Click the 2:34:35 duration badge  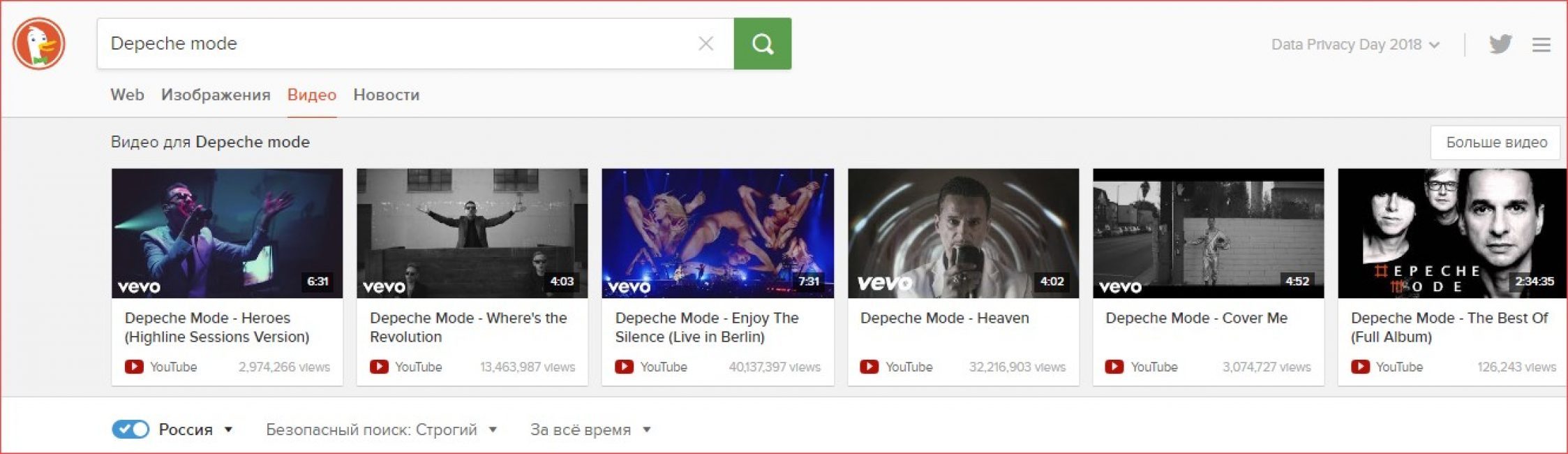(1534, 281)
